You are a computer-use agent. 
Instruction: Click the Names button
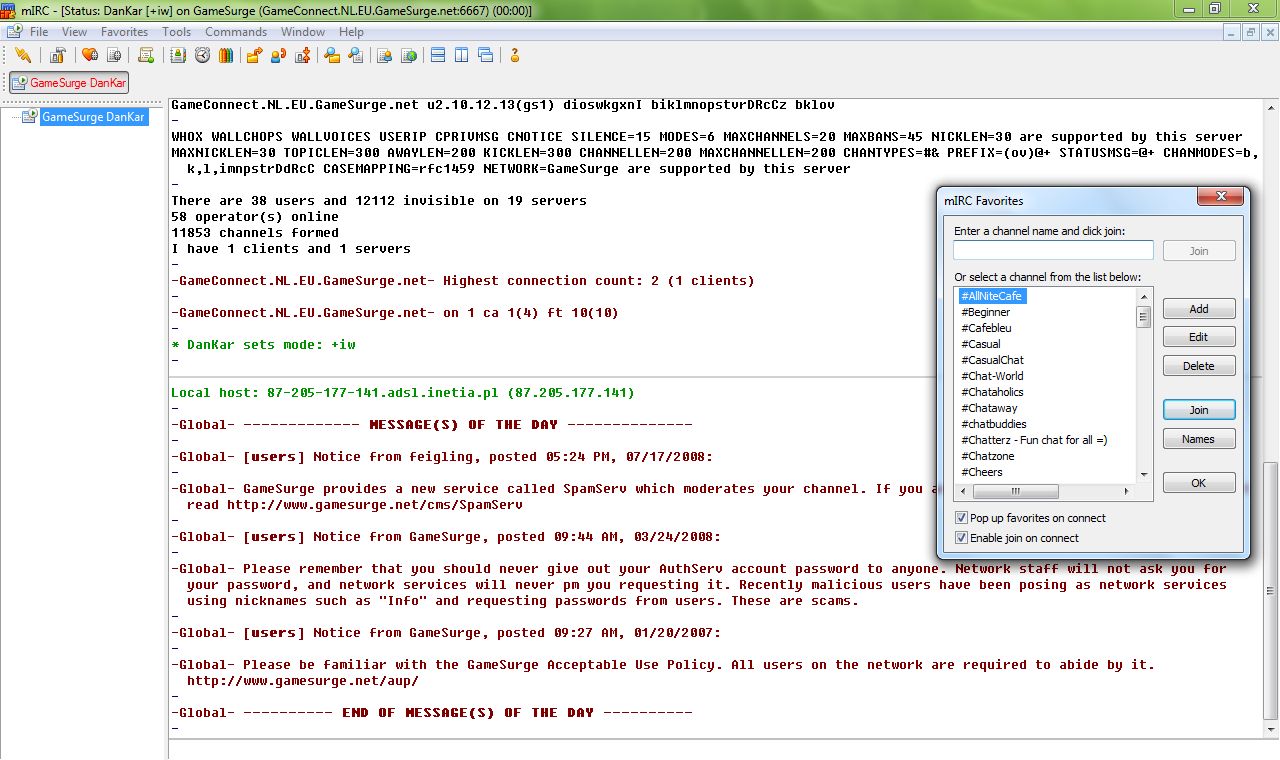pos(1199,439)
